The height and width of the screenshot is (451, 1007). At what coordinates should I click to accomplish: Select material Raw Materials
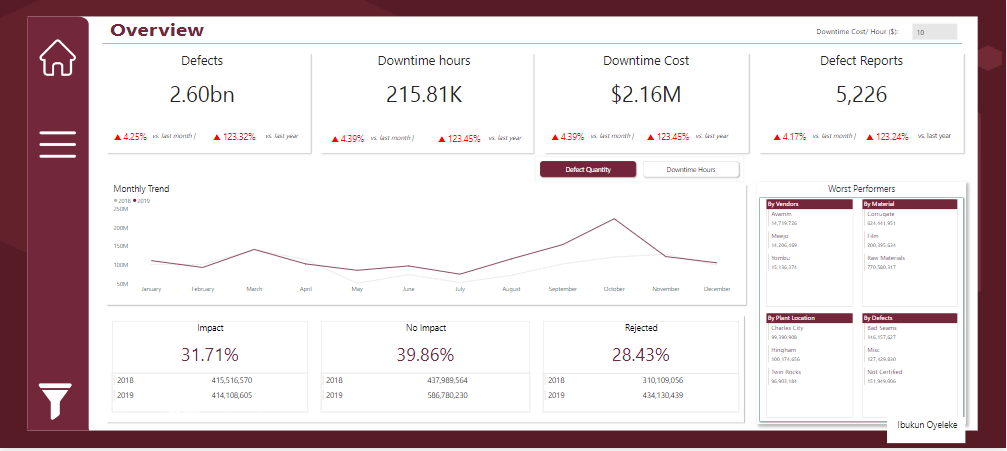click(x=886, y=258)
